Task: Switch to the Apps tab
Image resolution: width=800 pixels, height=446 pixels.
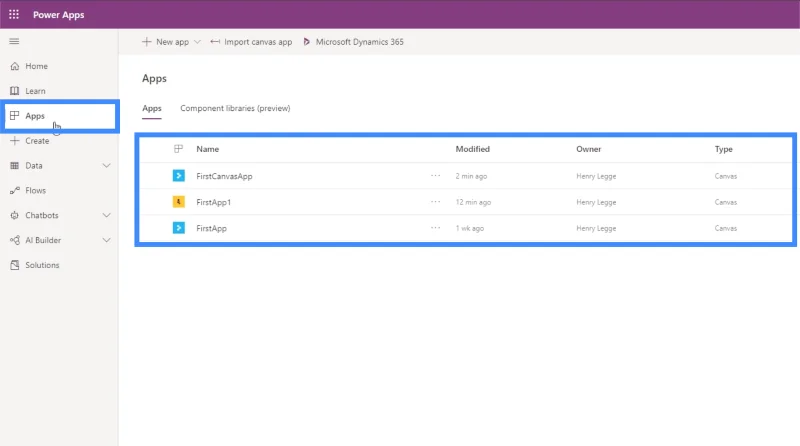Action: pos(152,108)
